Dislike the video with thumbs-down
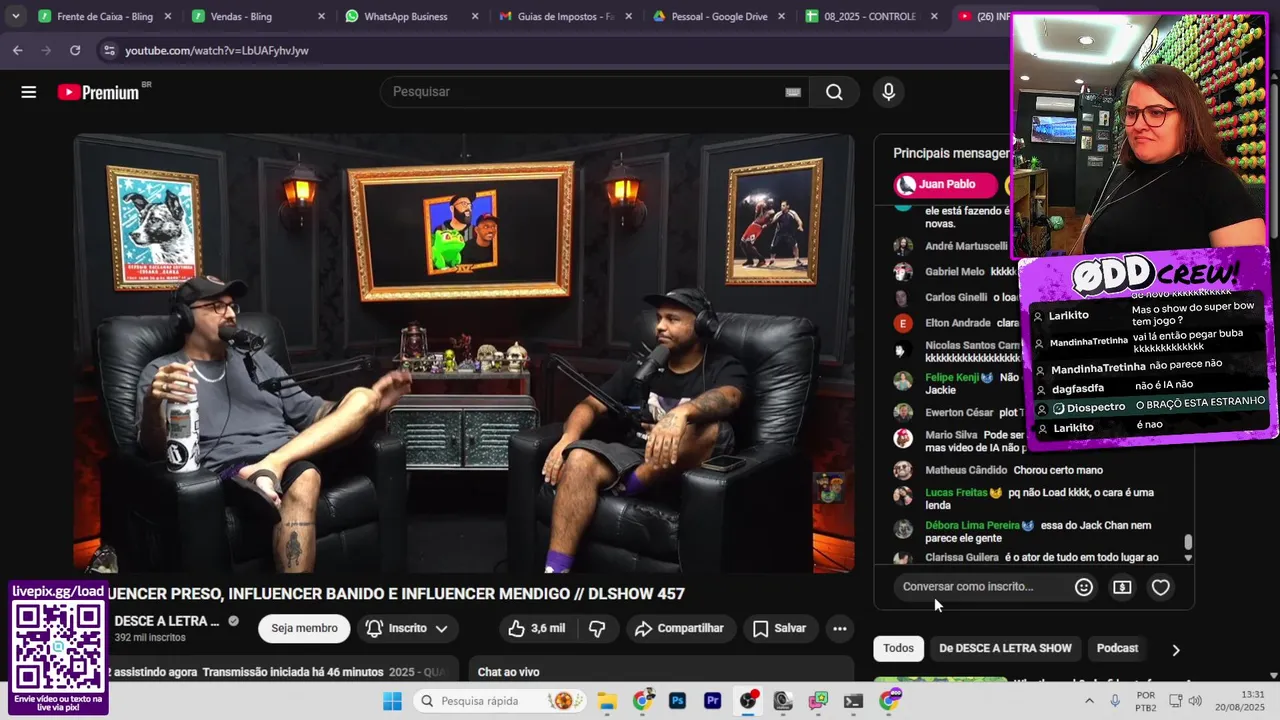1280x720 pixels. (x=597, y=628)
